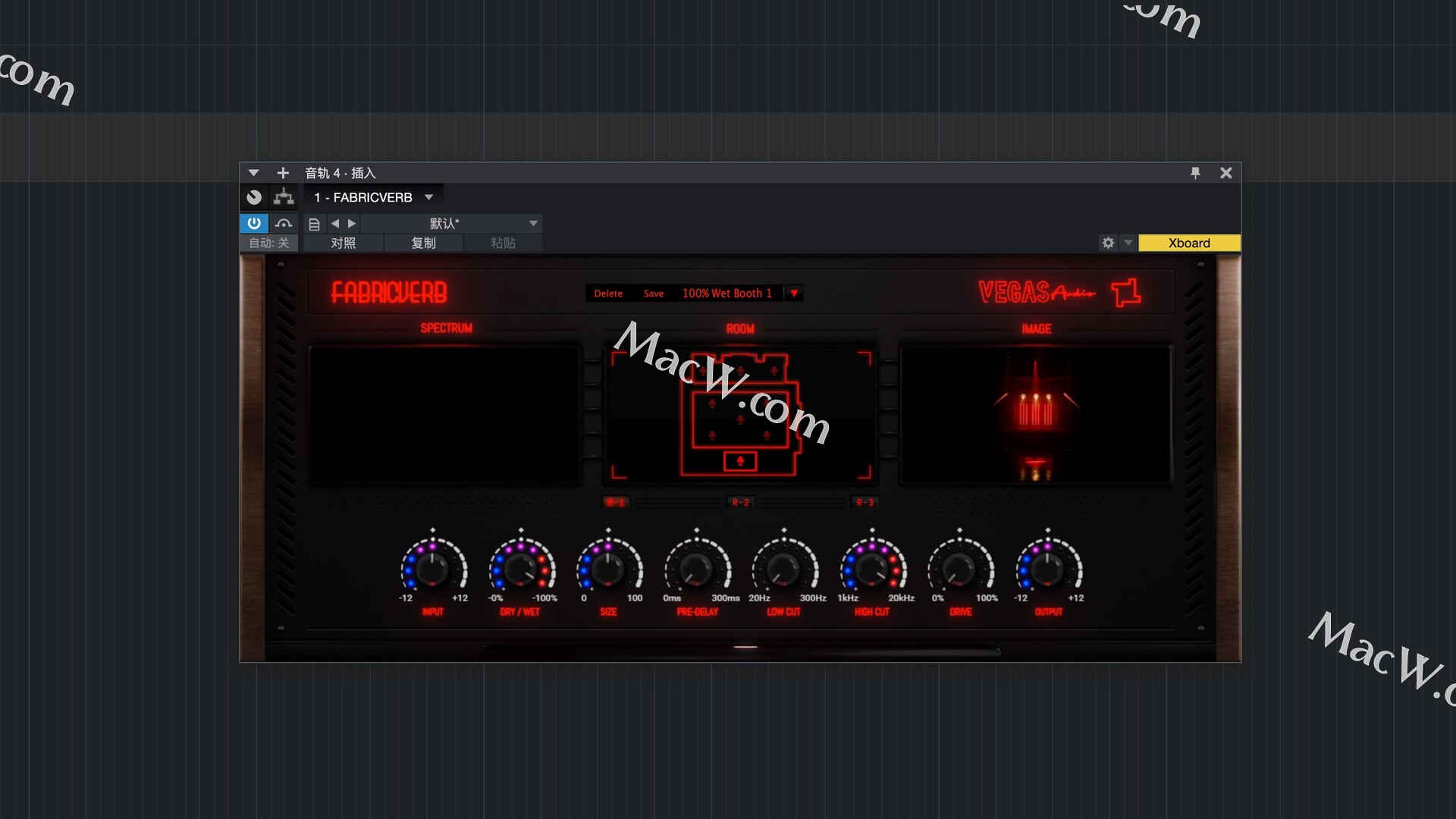Click the SPECTRUM section label

(x=447, y=328)
